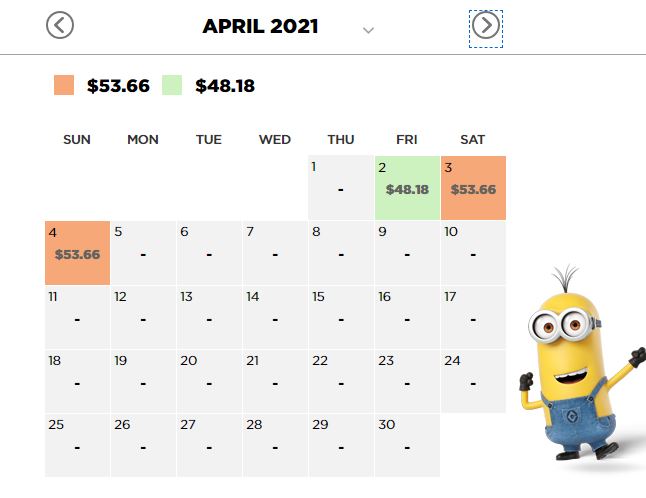Select April 3 priced at $53.66
Image resolution: width=646 pixels, height=498 pixels.
tap(473, 188)
